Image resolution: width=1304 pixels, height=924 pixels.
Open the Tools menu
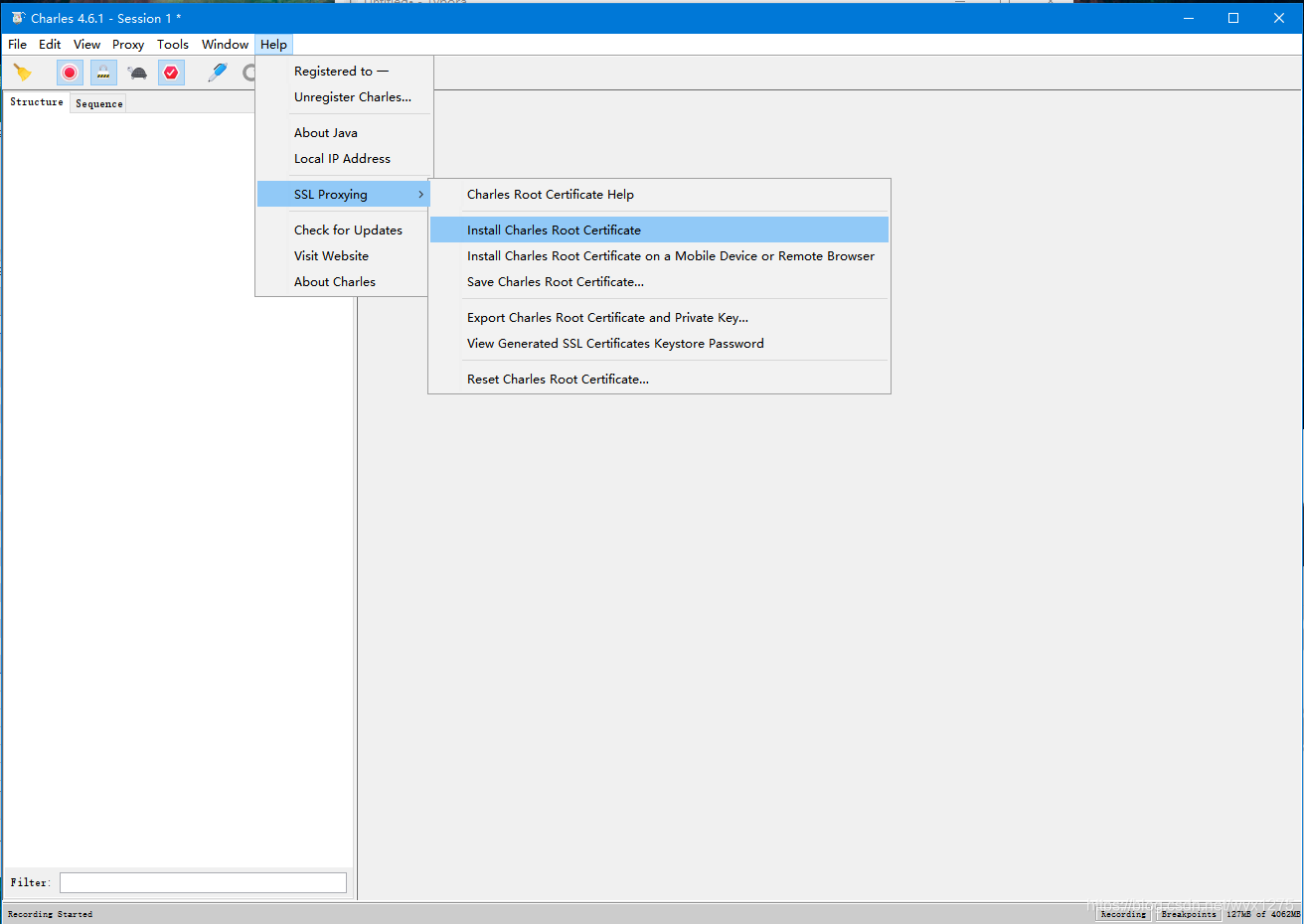(173, 45)
